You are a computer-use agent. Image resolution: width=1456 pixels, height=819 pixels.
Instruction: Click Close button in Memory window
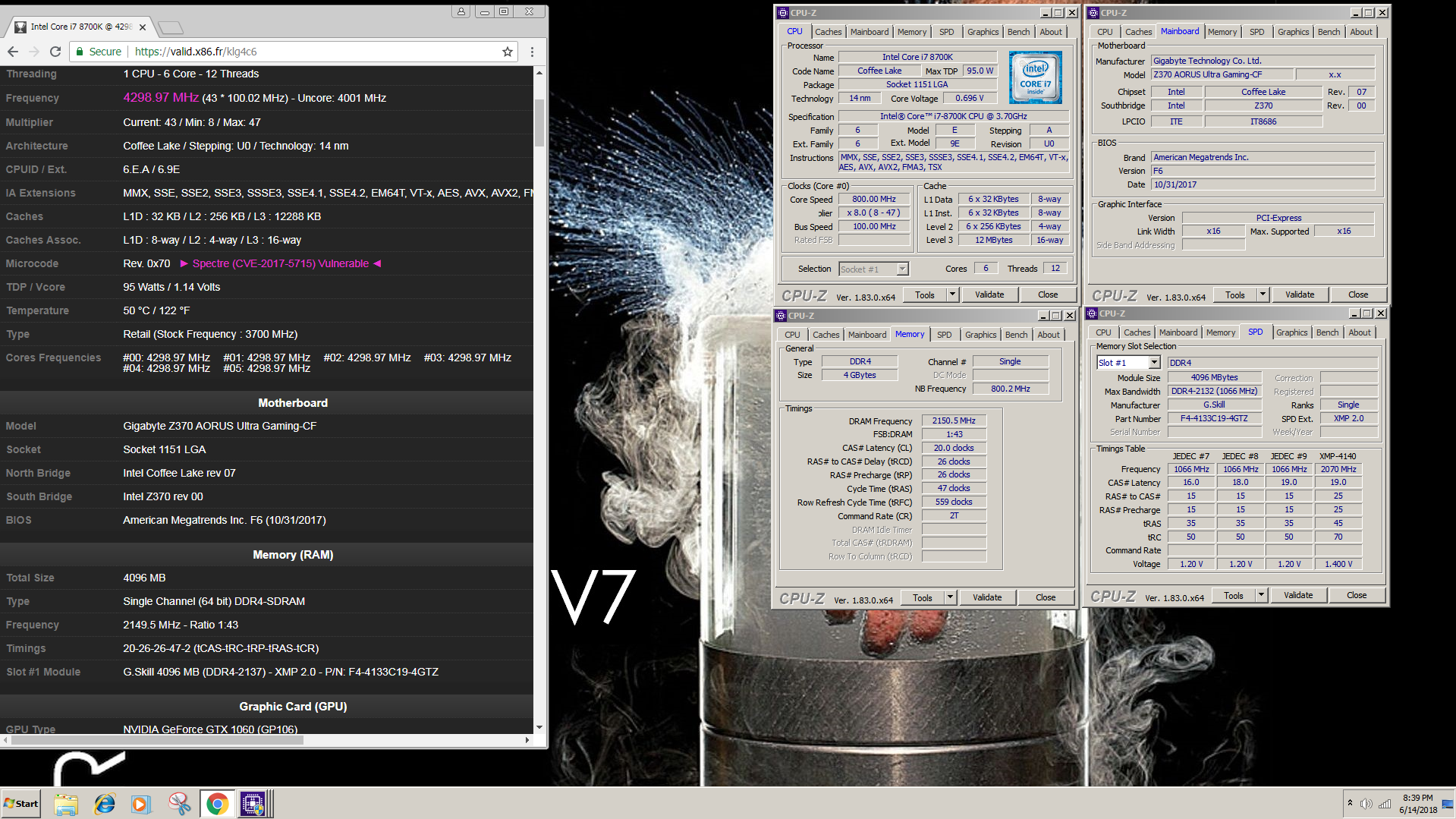pos(1046,597)
